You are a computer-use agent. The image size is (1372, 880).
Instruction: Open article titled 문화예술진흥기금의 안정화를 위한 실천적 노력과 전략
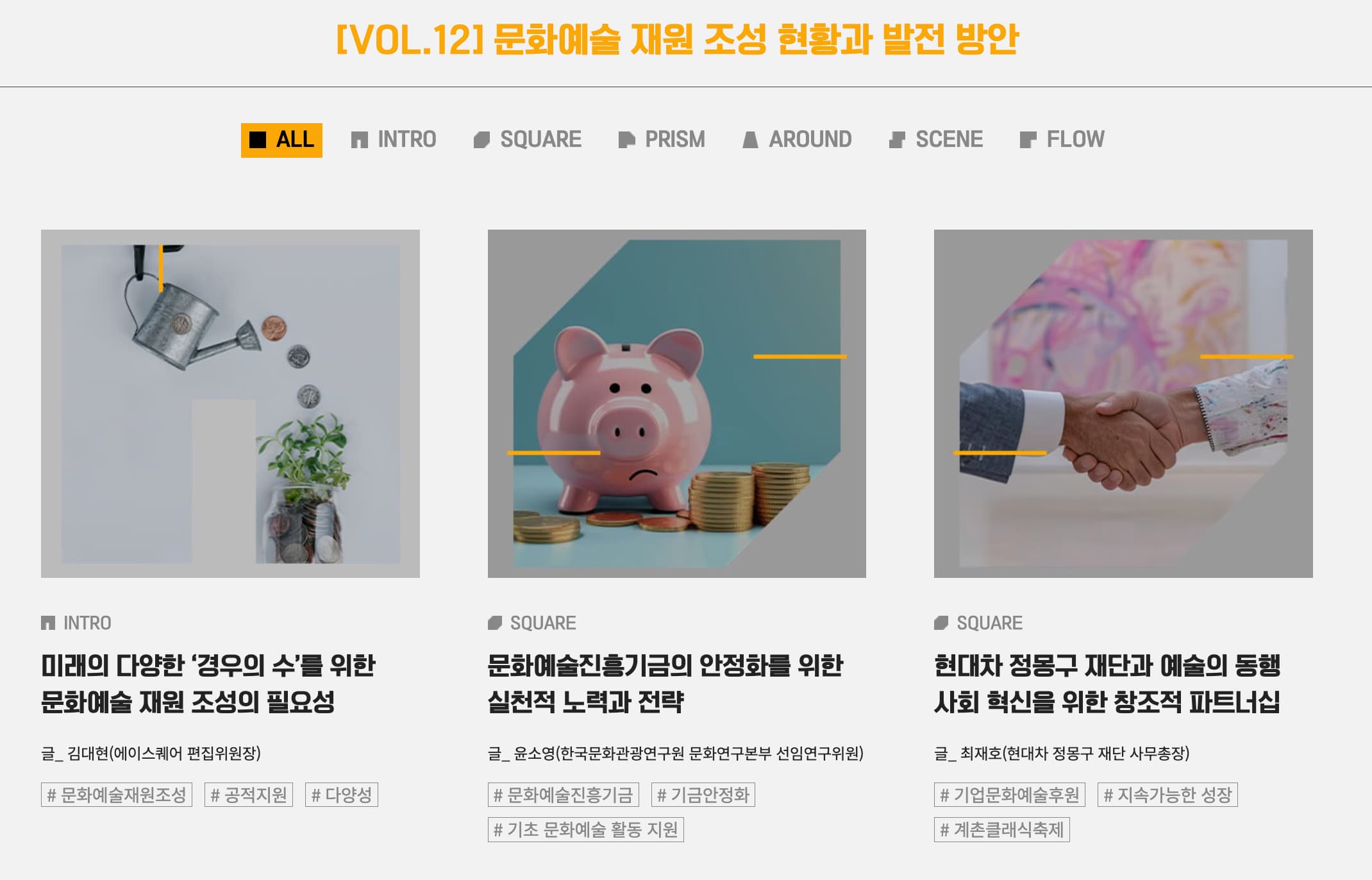(x=665, y=684)
